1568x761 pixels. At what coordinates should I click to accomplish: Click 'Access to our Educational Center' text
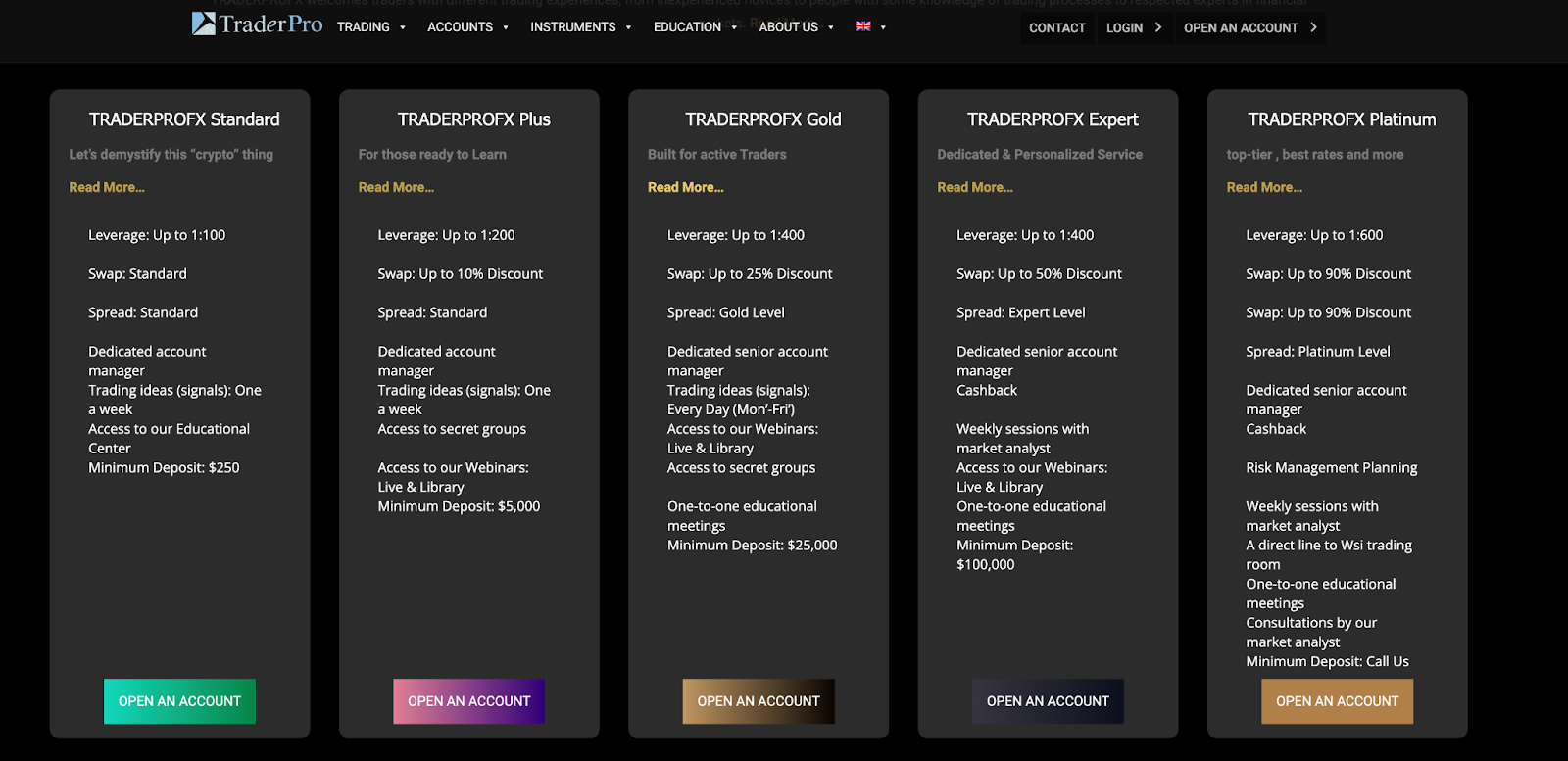coord(170,439)
